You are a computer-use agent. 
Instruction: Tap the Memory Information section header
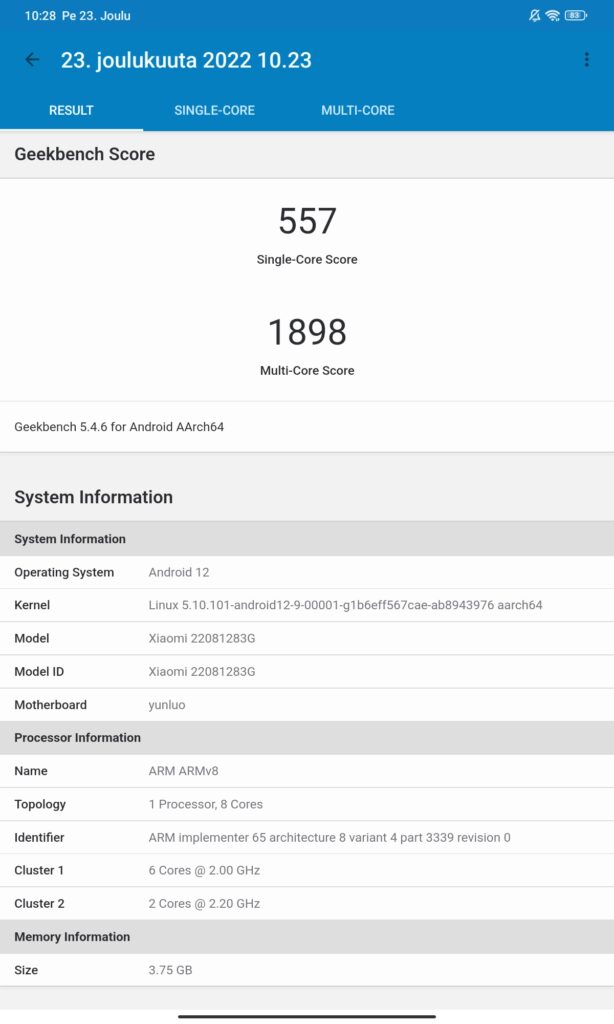[x=307, y=937]
